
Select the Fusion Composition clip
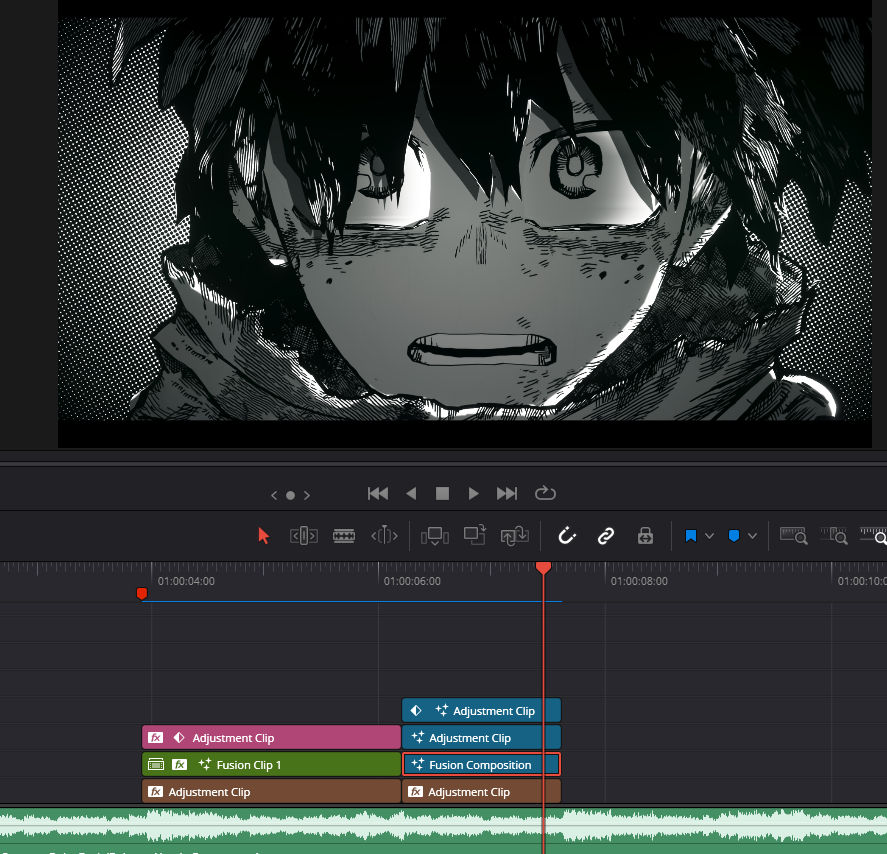pos(481,765)
